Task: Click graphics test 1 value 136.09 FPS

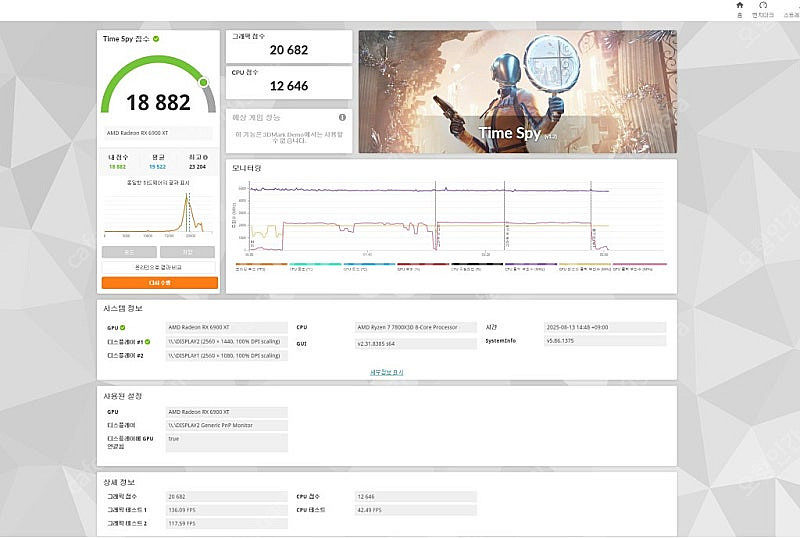Action: (x=227, y=510)
